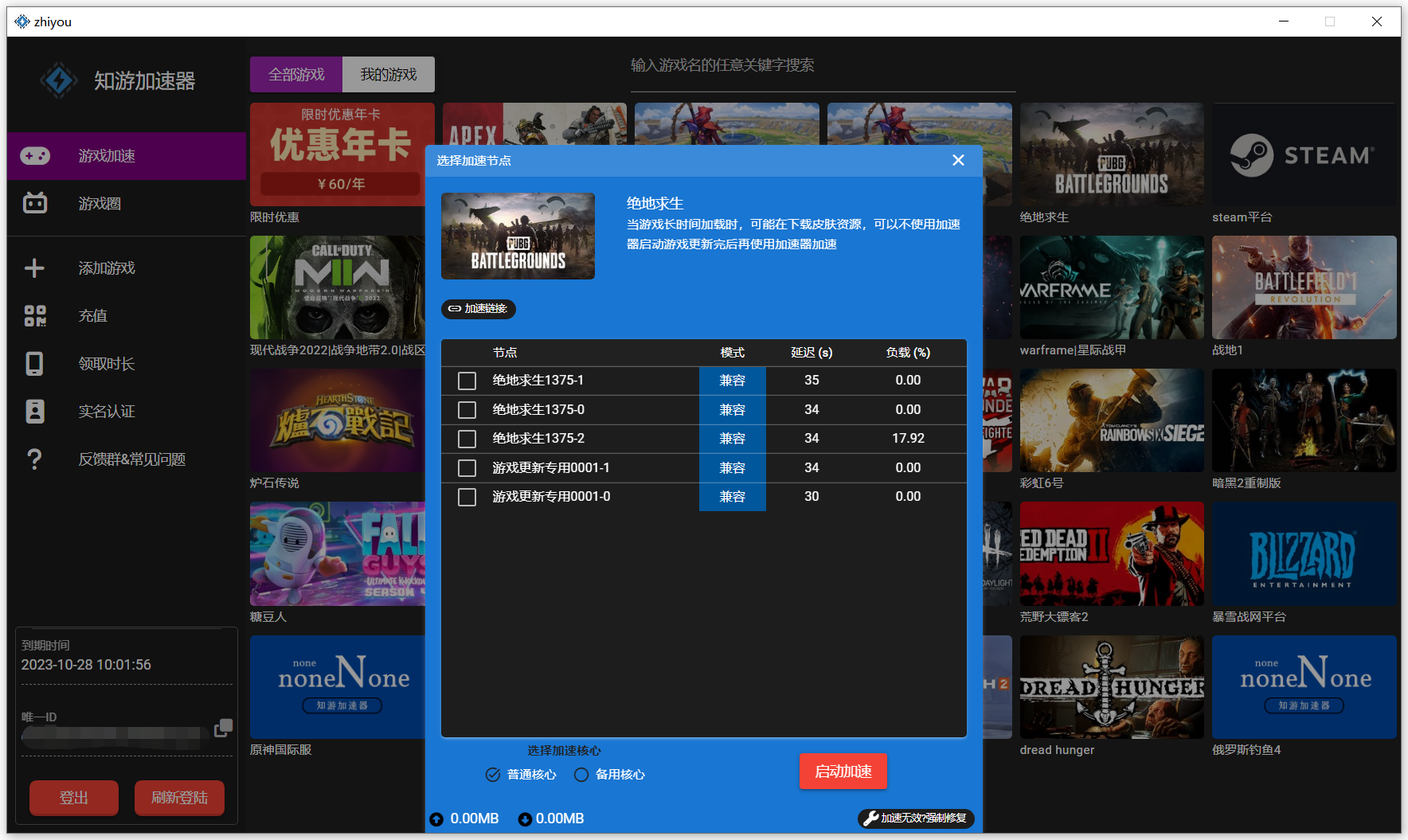Click the 模式 column header
Screen dimensions: 1408x840
[x=733, y=353]
